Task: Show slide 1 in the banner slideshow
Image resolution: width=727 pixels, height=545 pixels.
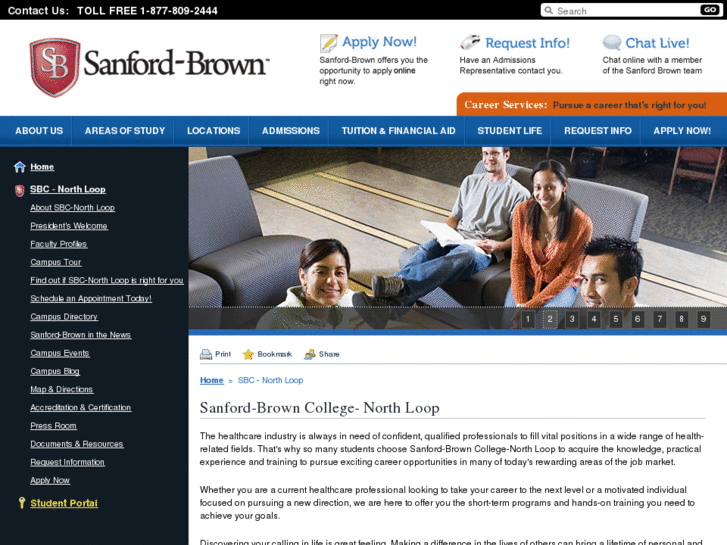Action: pos(528,319)
